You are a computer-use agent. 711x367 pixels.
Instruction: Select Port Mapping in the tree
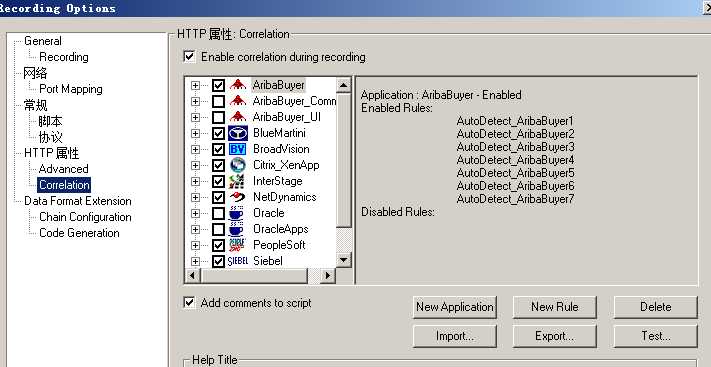71,89
